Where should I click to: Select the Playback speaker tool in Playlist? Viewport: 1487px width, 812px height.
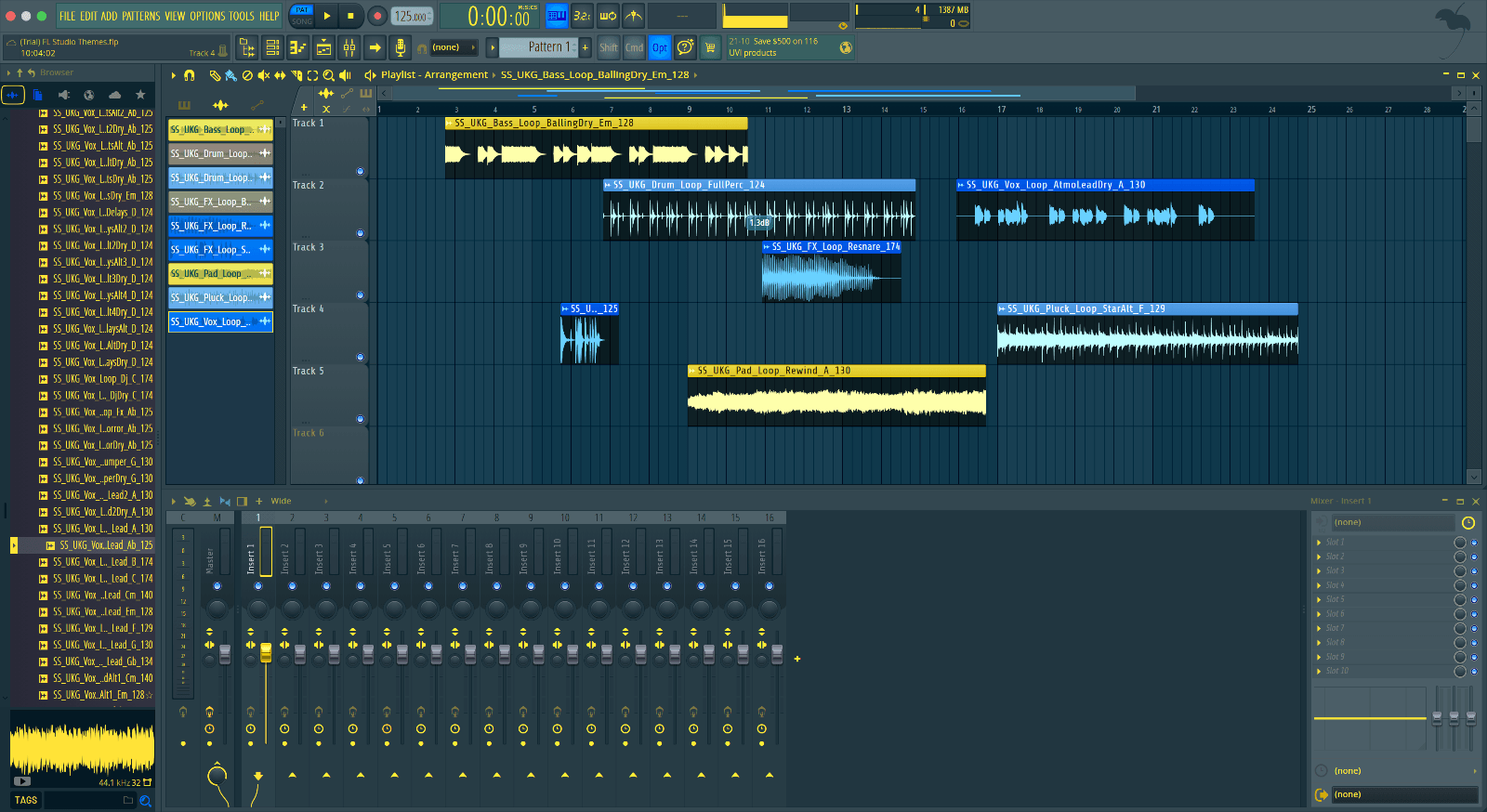click(345, 75)
